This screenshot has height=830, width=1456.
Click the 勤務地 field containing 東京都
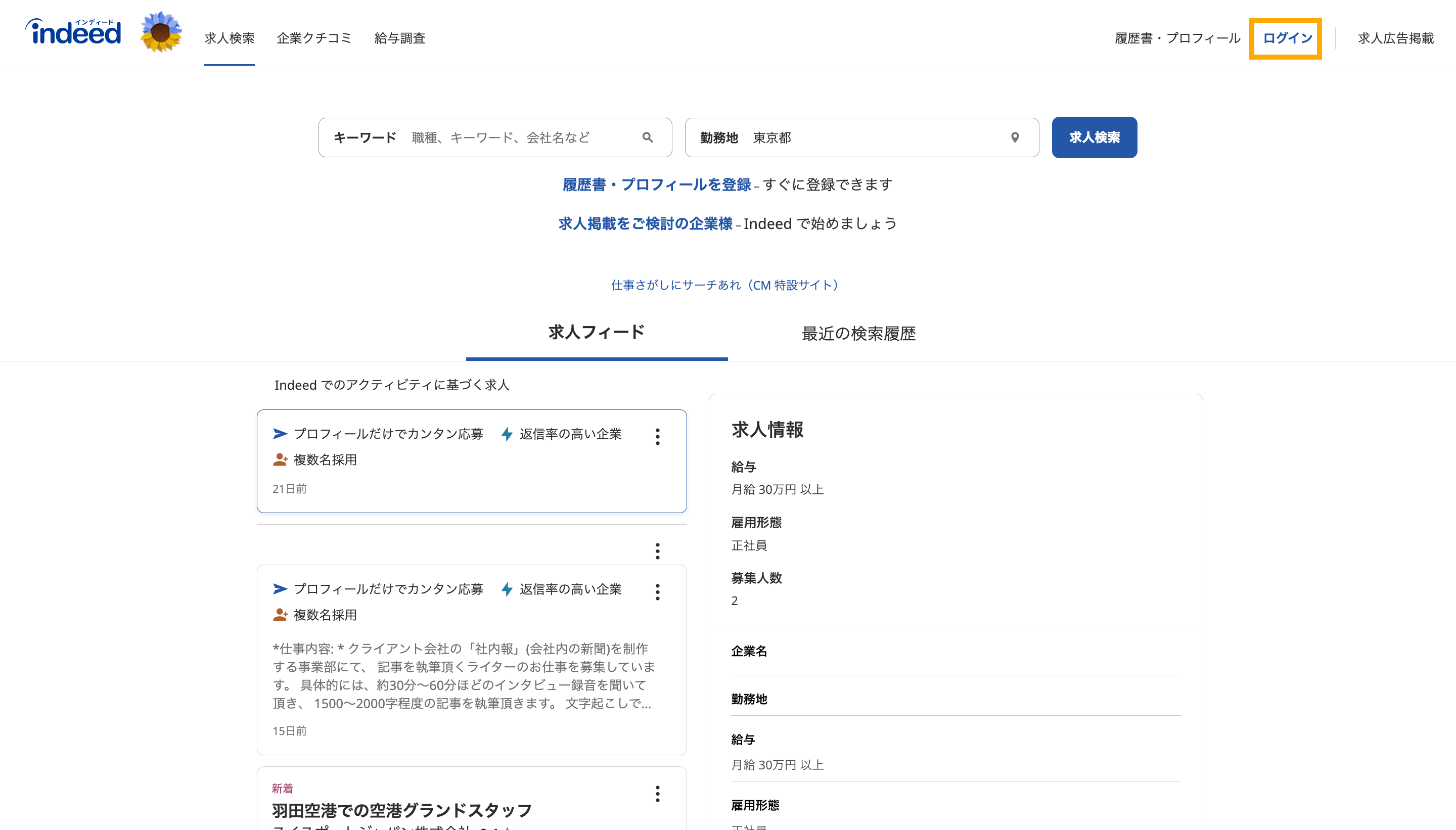(x=872, y=137)
